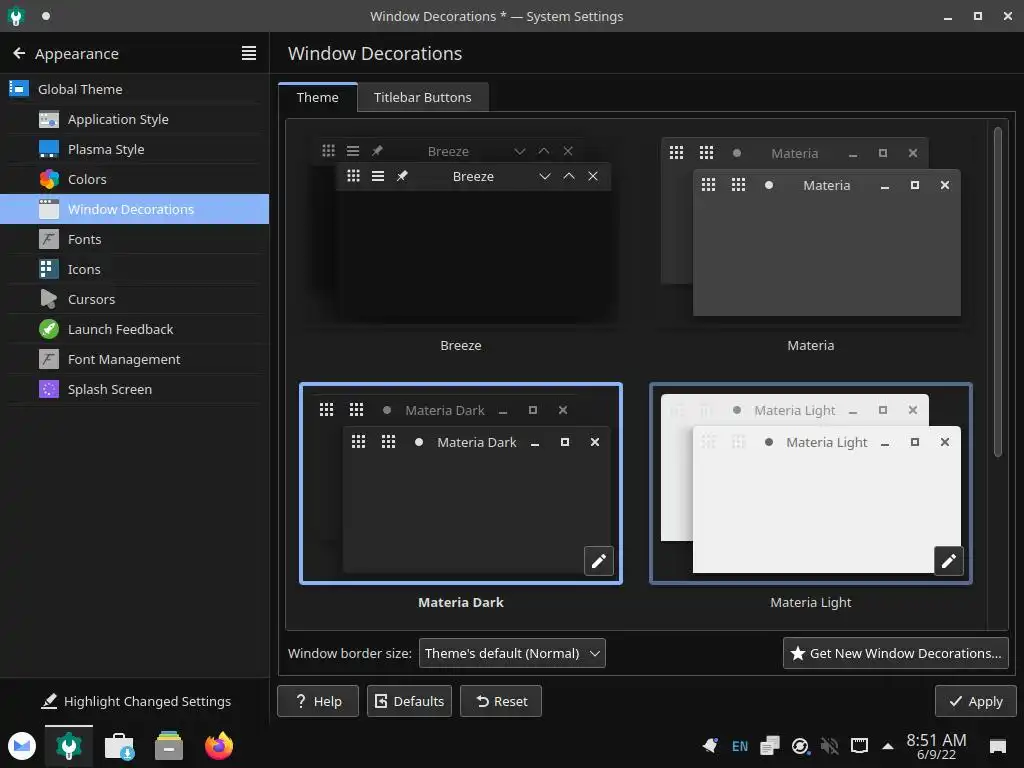The width and height of the screenshot is (1024, 768).
Task: Expand hidden system tray icons arrow
Action: point(888,746)
